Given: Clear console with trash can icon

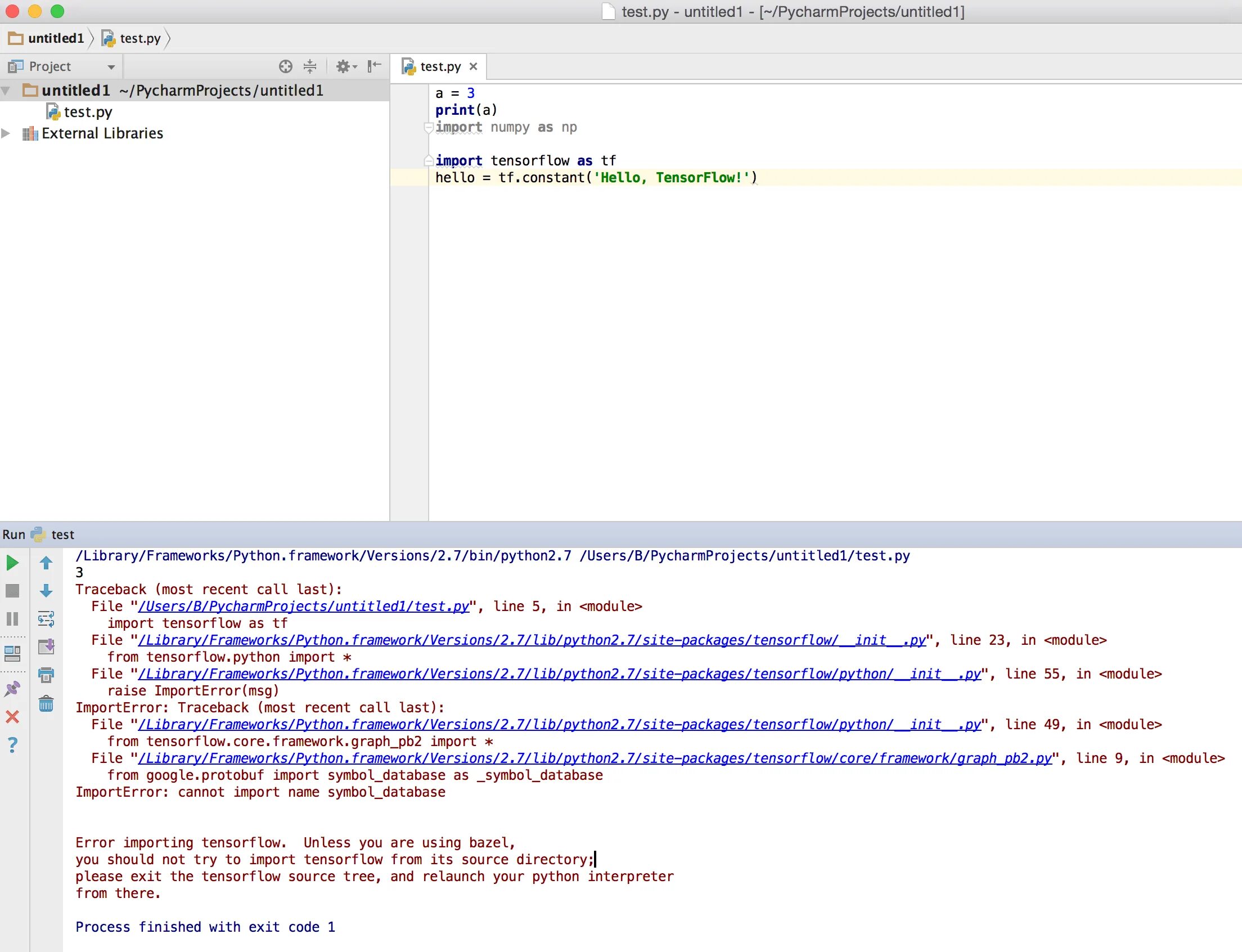Looking at the screenshot, I should pyautogui.click(x=46, y=704).
